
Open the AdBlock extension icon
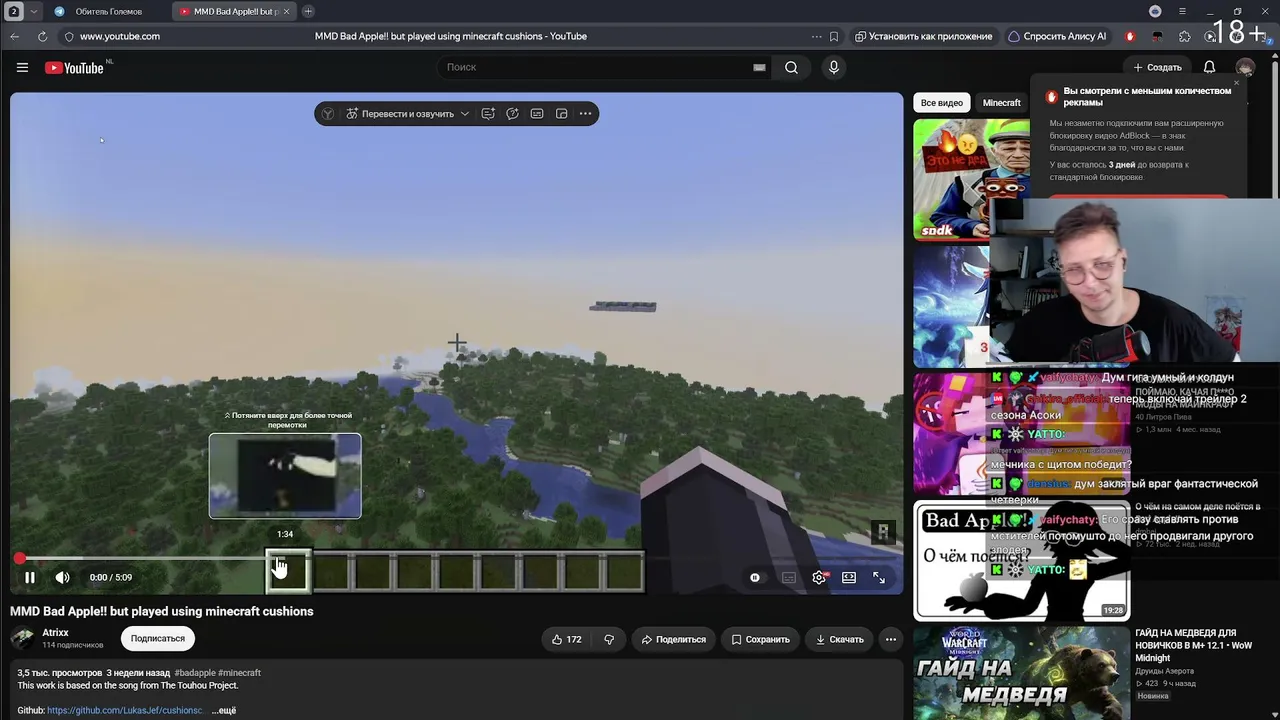(x=1130, y=36)
